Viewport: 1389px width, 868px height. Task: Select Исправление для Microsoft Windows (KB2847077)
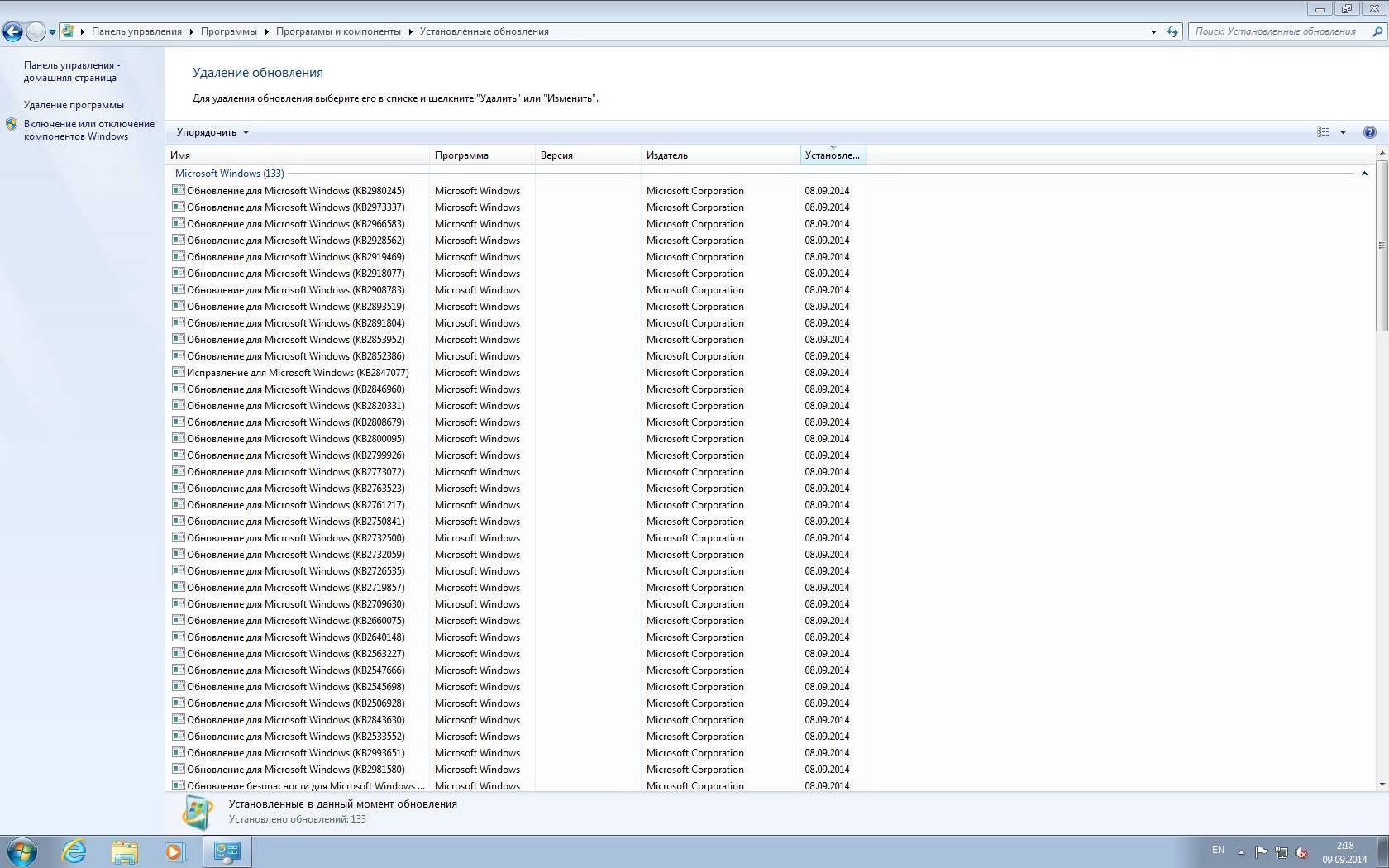[x=517, y=373]
